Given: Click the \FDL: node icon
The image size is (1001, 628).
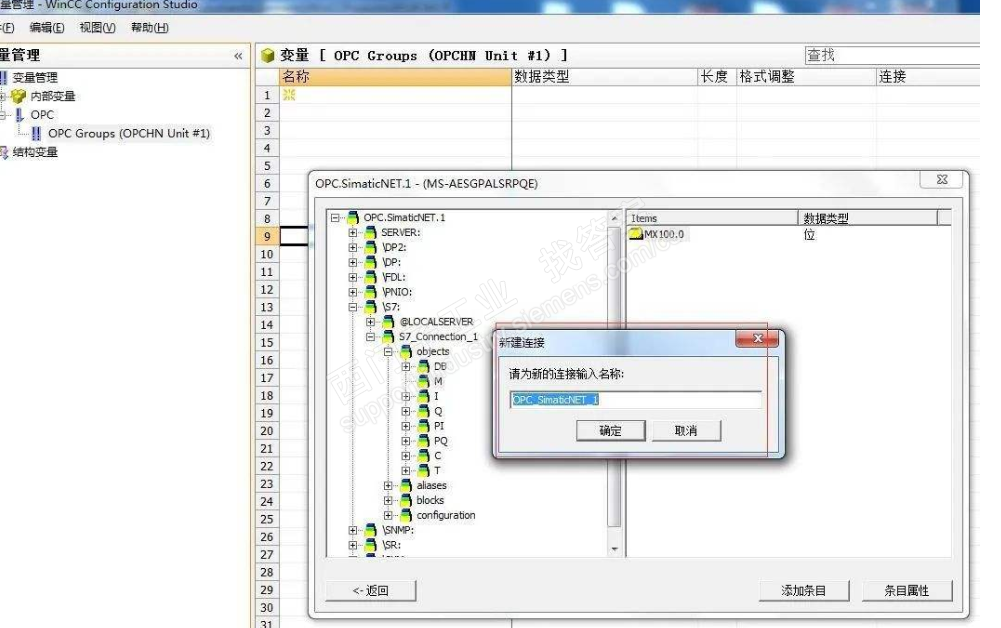Looking at the screenshot, I should tap(371, 277).
